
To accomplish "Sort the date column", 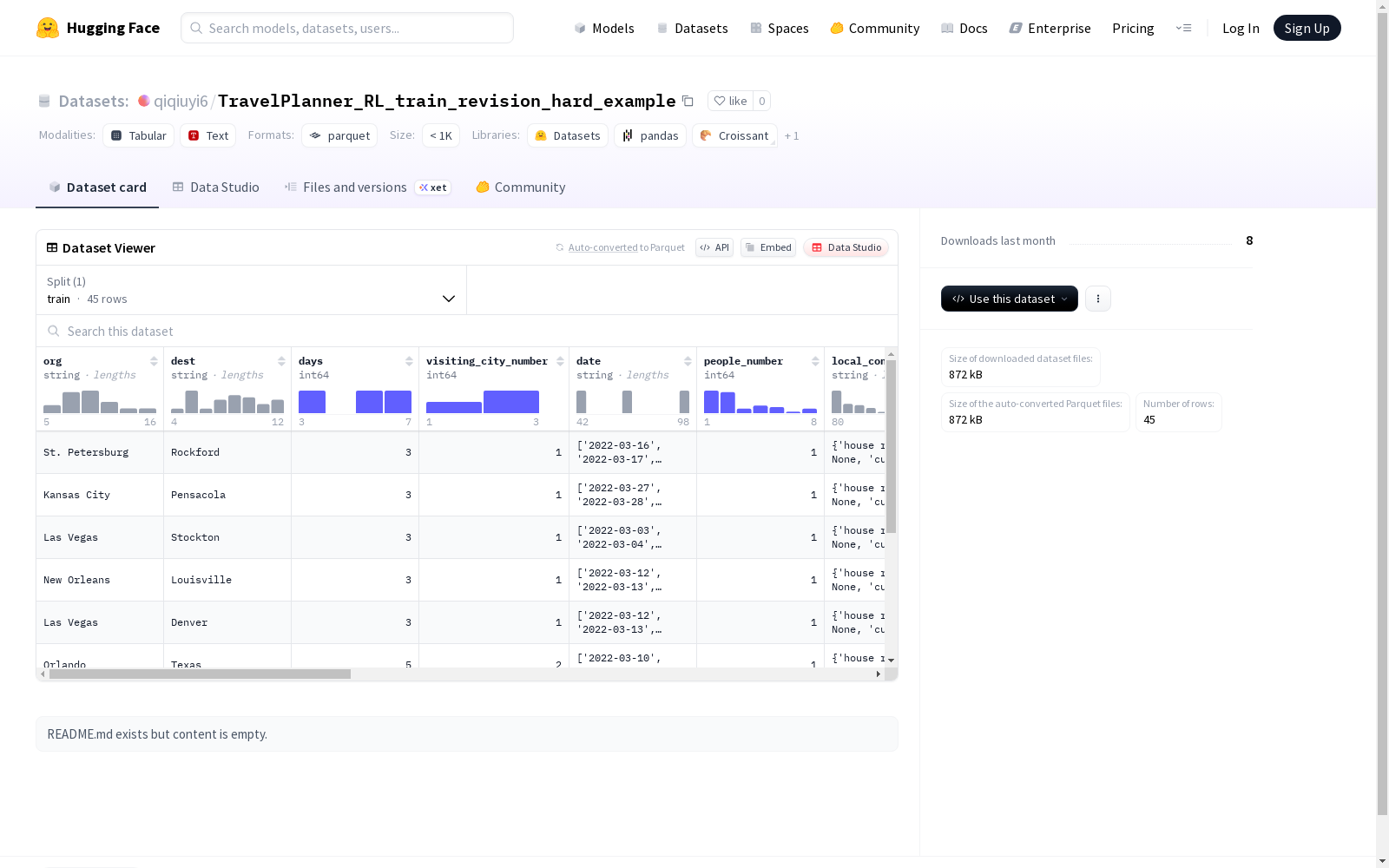I will coord(688,361).
